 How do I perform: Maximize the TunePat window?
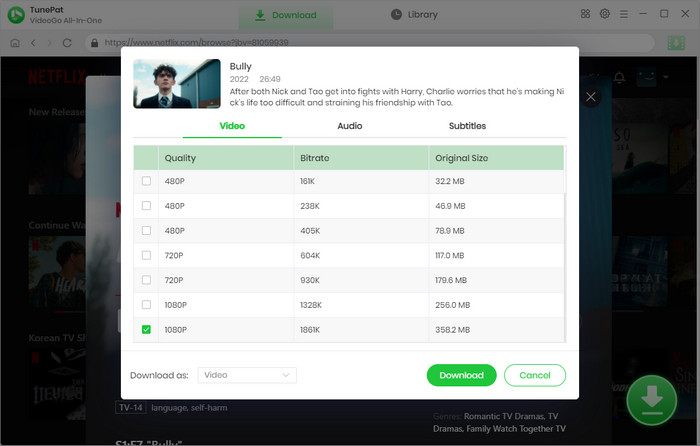click(x=664, y=14)
